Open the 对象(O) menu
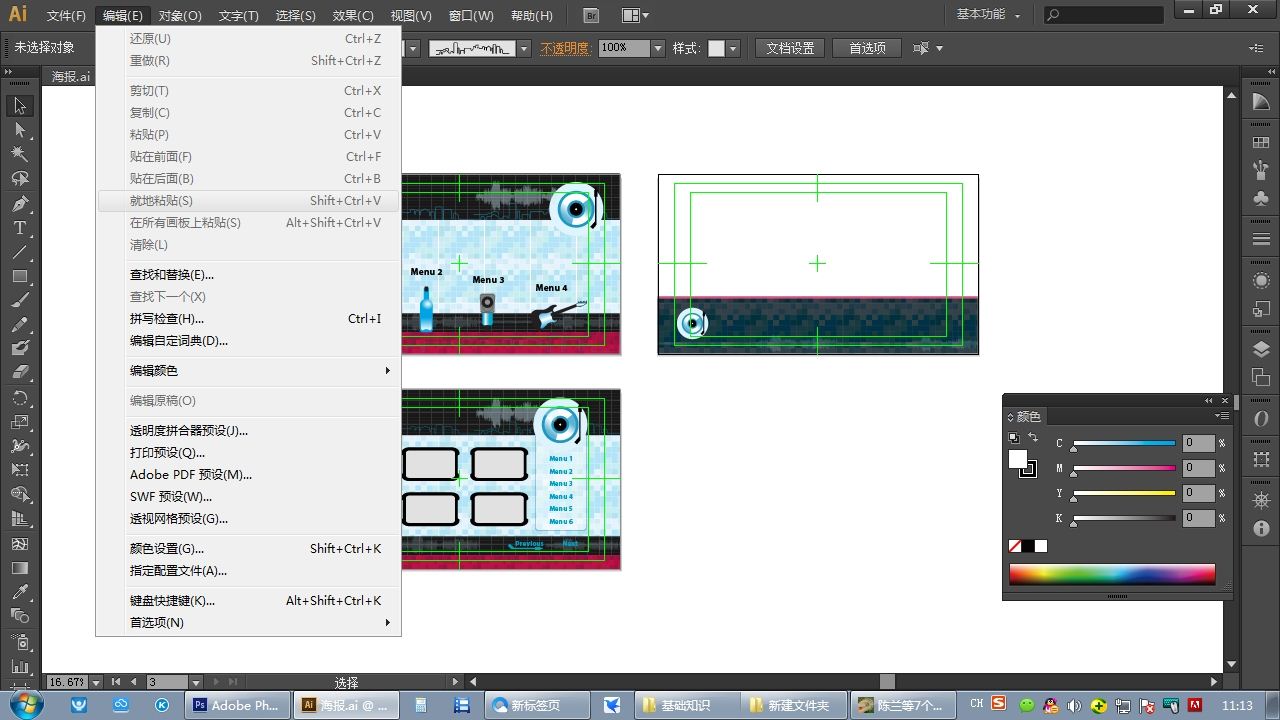This screenshot has height=720, width=1280. [180, 16]
